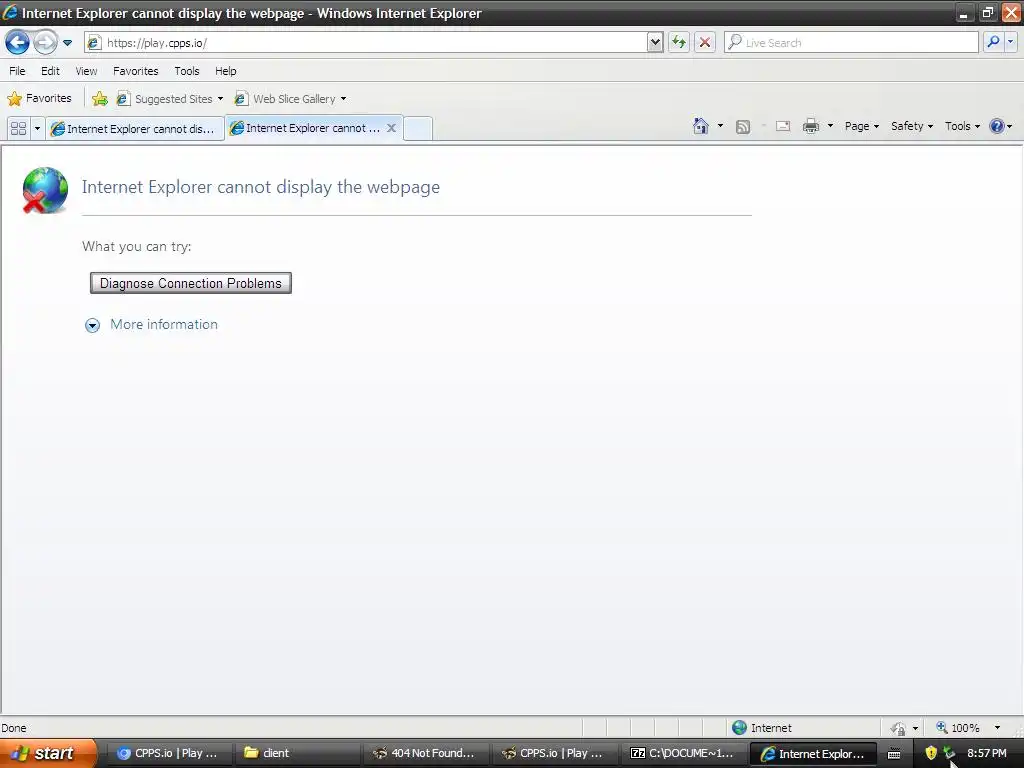Click the network connection tray icon
Image resolution: width=1024 pixels, height=768 pixels.
coord(948,753)
